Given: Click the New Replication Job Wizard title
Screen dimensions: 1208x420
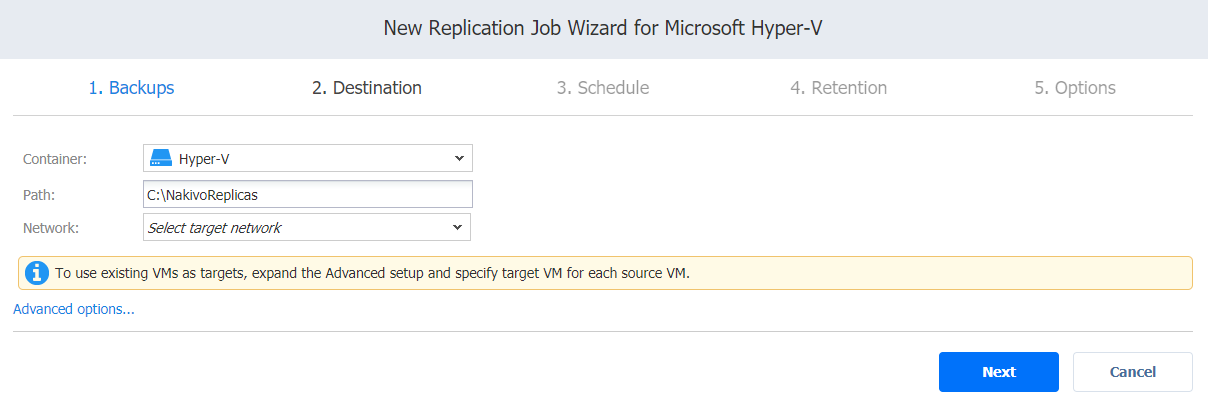Looking at the screenshot, I should (x=604, y=28).
